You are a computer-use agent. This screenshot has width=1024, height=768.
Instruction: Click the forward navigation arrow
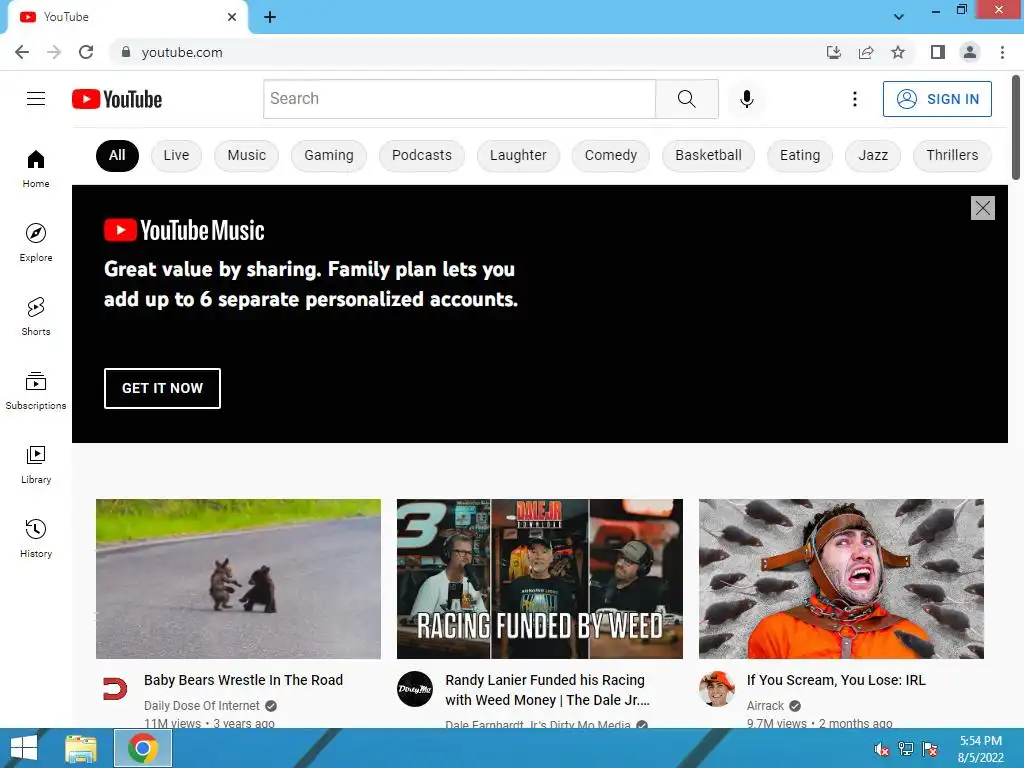point(54,52)
